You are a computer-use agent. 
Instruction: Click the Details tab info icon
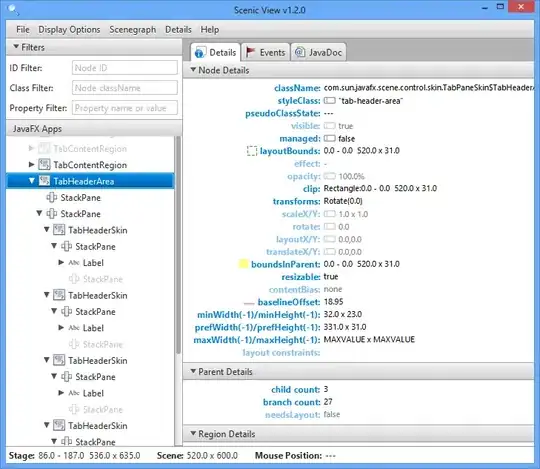(199, 53)
